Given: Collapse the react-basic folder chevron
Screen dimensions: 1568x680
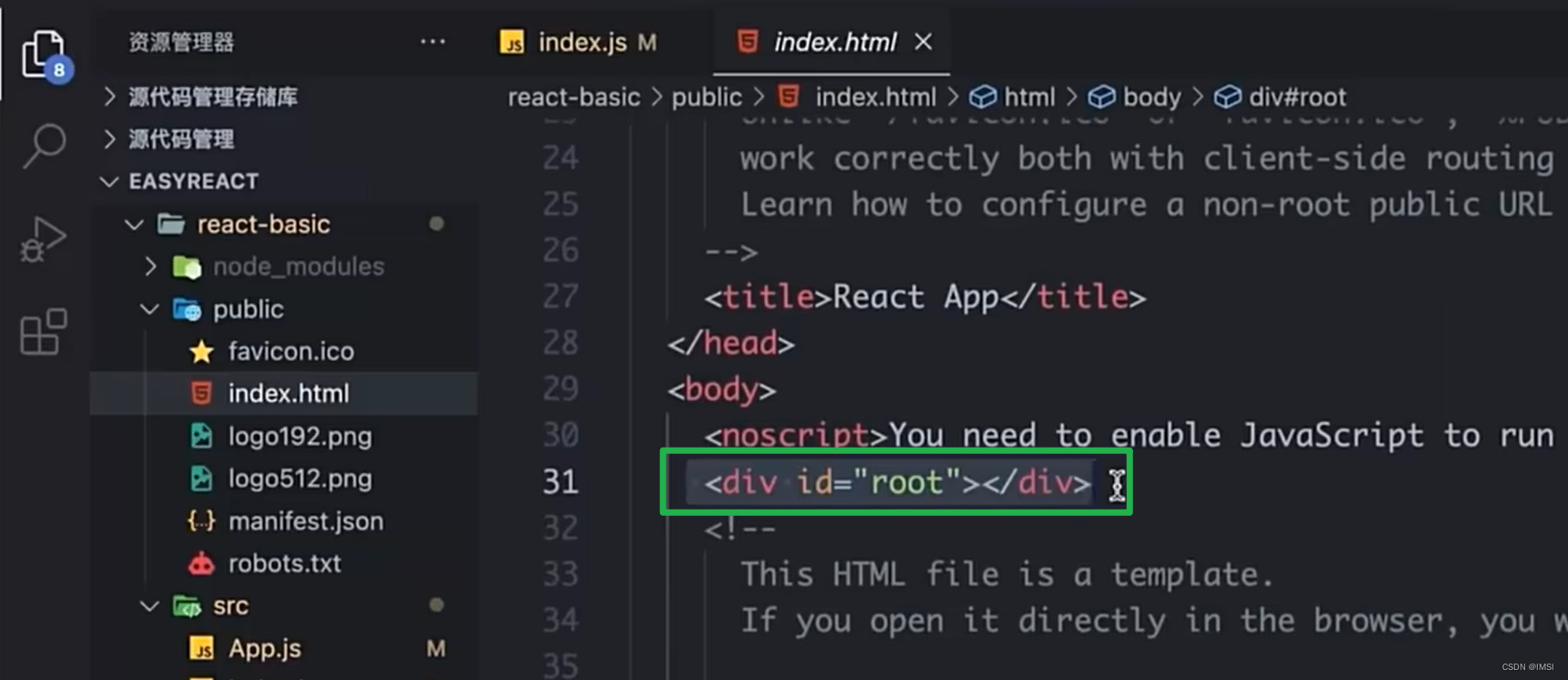Looking at the screenshot, I should tap(134, 224).
